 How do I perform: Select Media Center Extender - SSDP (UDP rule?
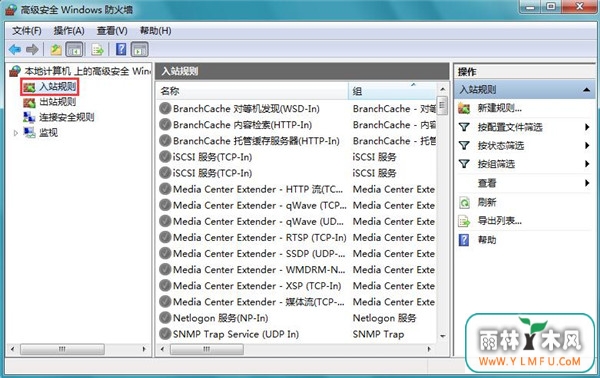pos(259,253)
